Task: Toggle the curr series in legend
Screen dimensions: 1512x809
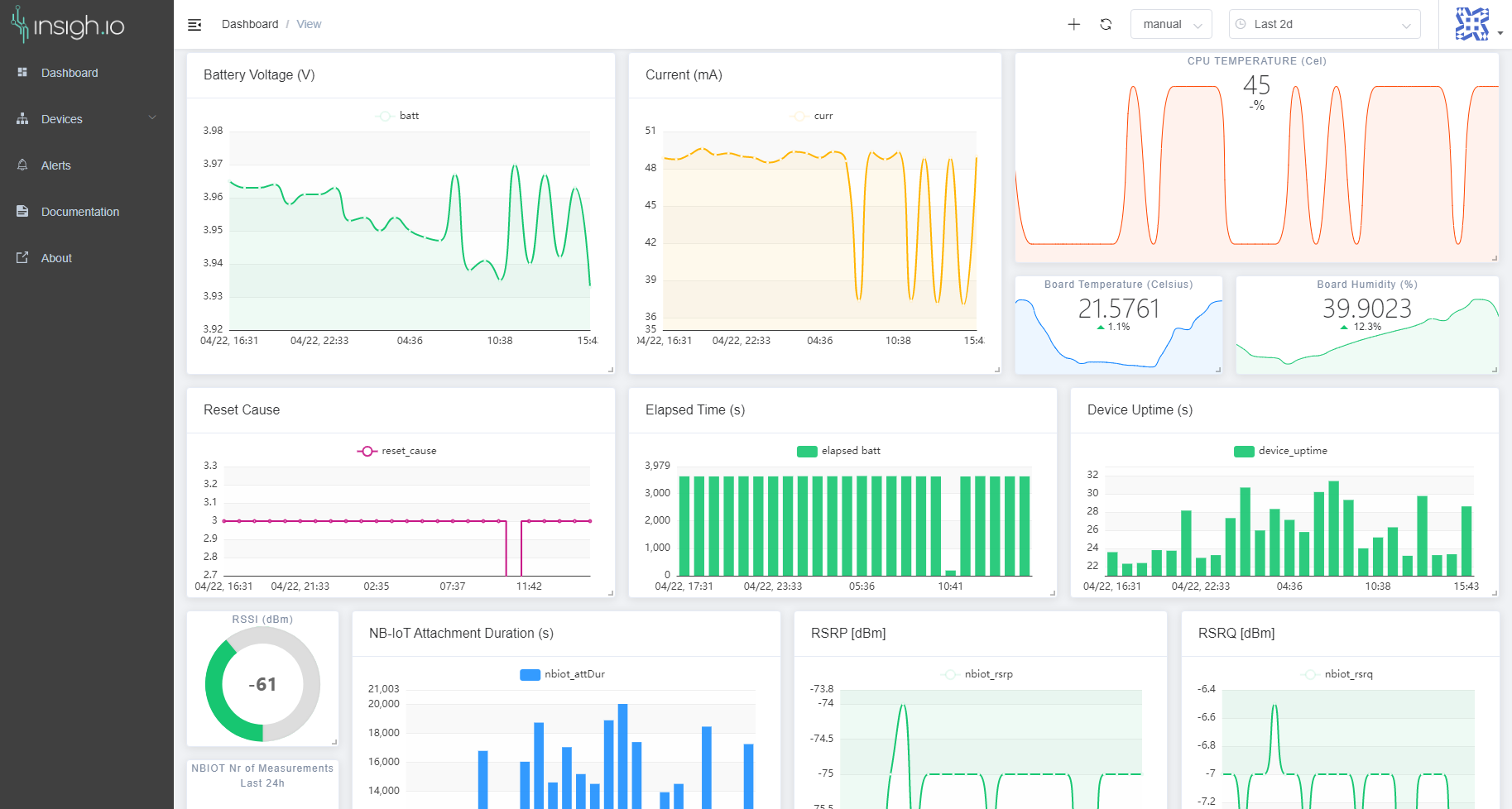Action: click(x=812, y=116)
